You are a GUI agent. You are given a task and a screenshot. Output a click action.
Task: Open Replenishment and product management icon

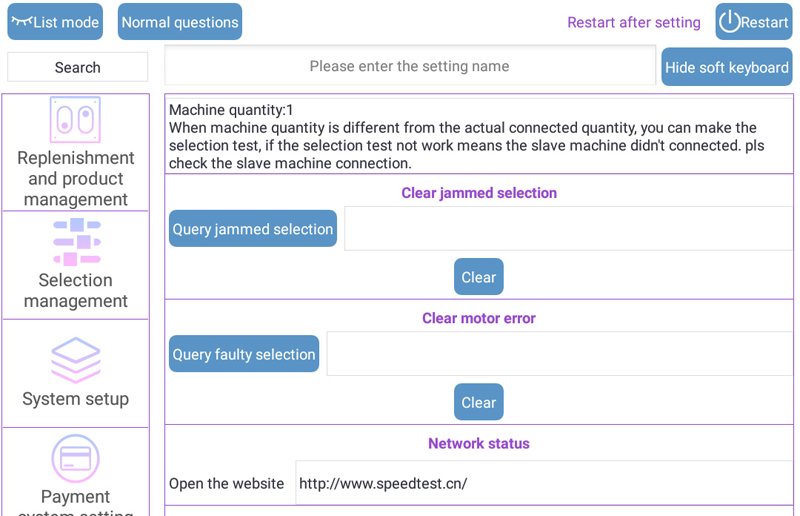[x=75, y=120]
